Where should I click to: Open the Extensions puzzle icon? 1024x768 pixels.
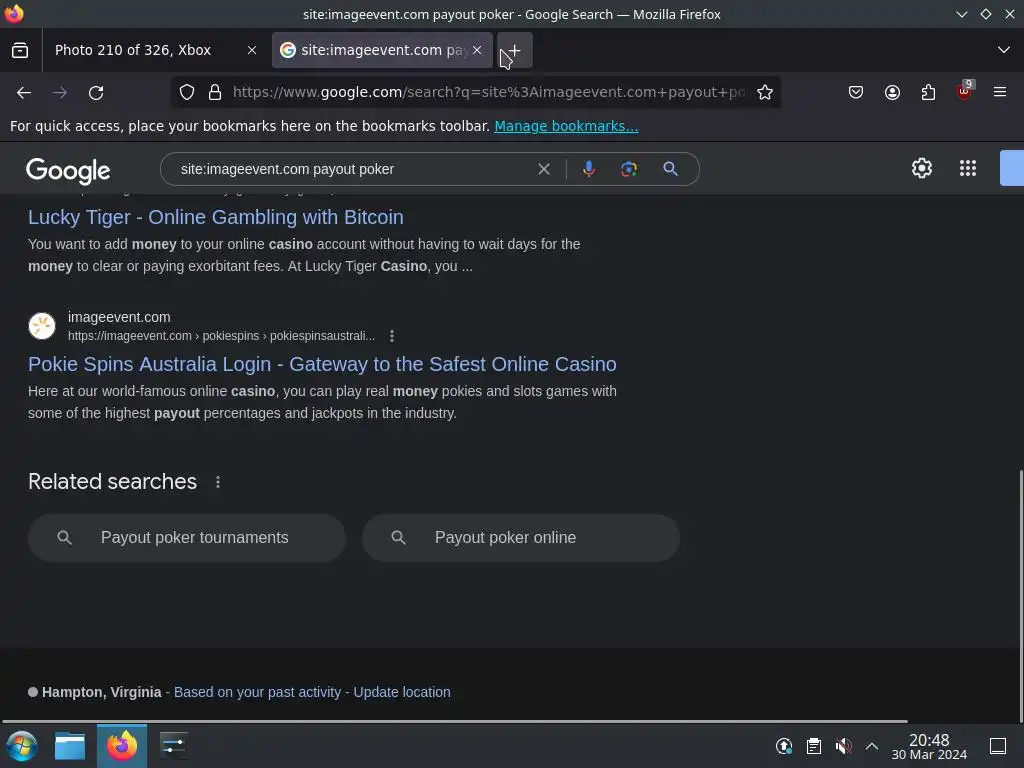coord(928,93)
